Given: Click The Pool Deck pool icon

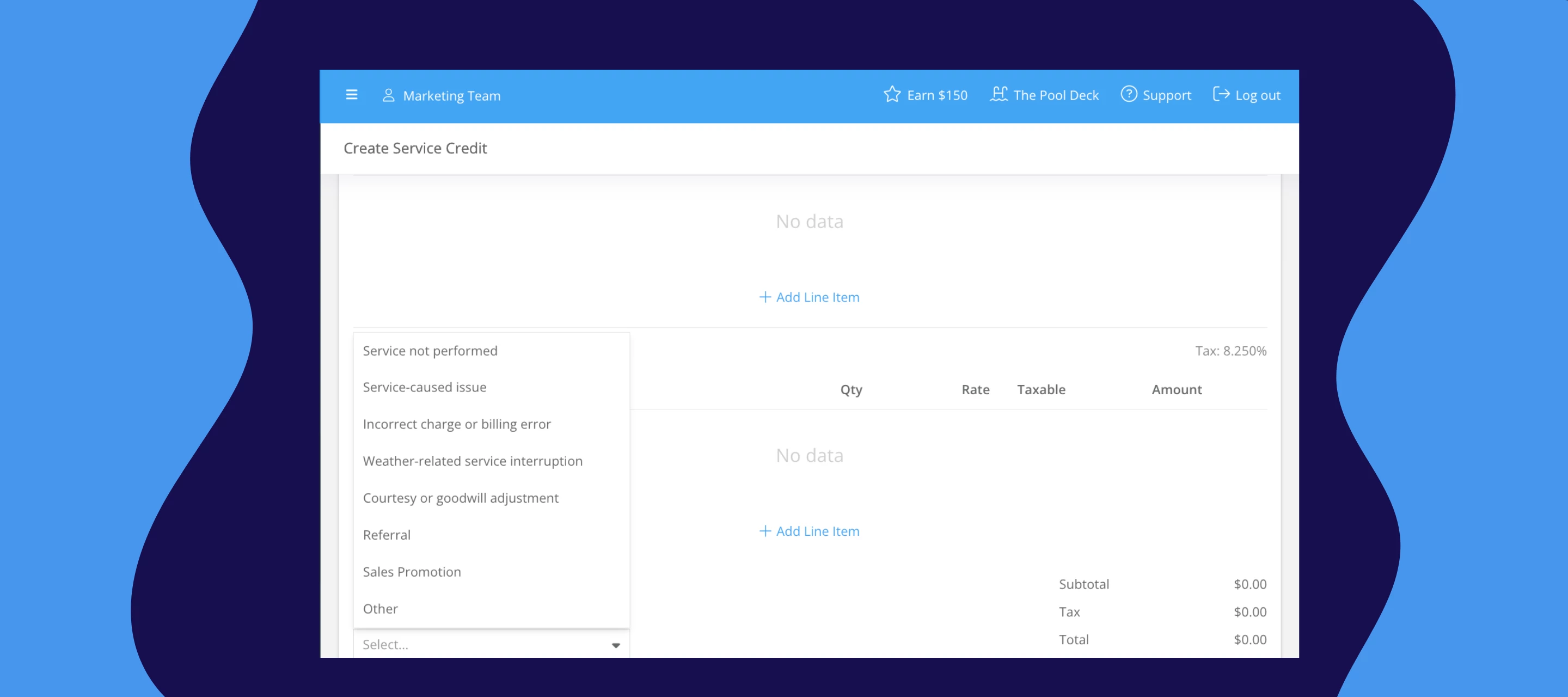Looking at the screenshot, I should coord(999,94).
